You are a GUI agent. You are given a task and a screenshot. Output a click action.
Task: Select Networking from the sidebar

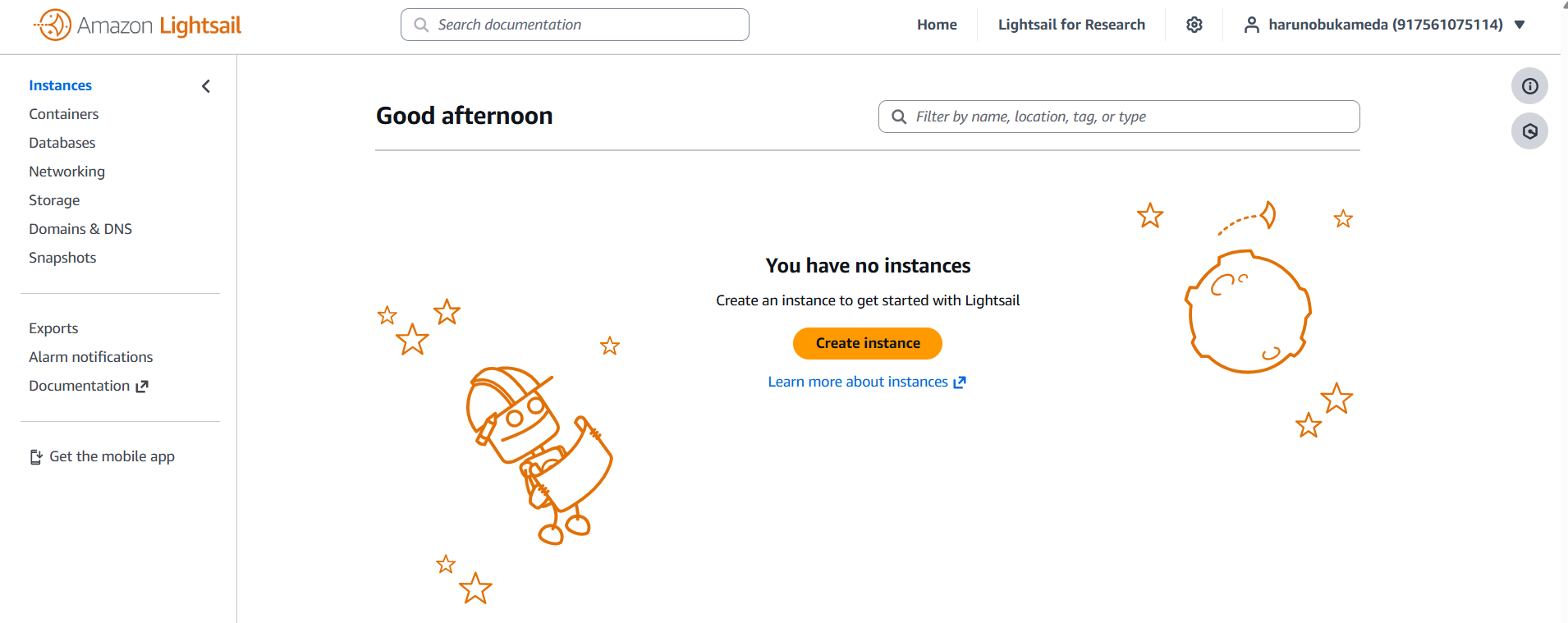(67, 172)
